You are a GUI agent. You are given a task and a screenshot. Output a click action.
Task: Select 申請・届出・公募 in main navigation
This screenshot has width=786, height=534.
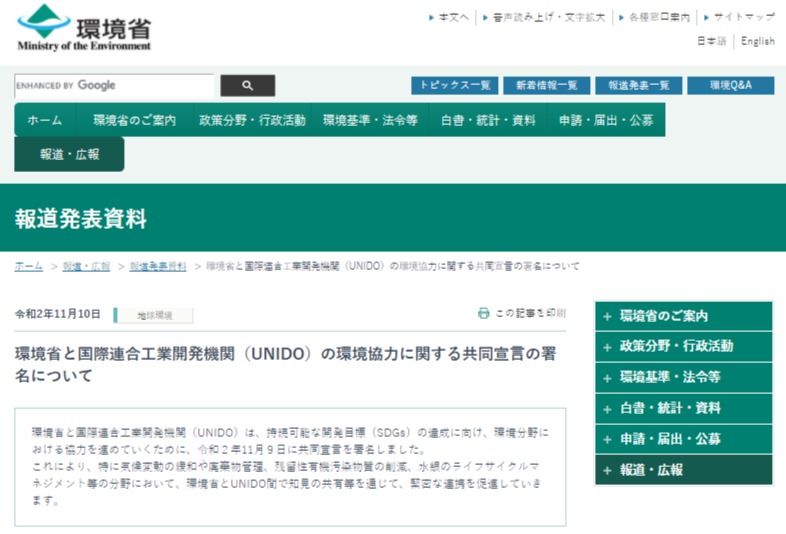coord(607,120)
